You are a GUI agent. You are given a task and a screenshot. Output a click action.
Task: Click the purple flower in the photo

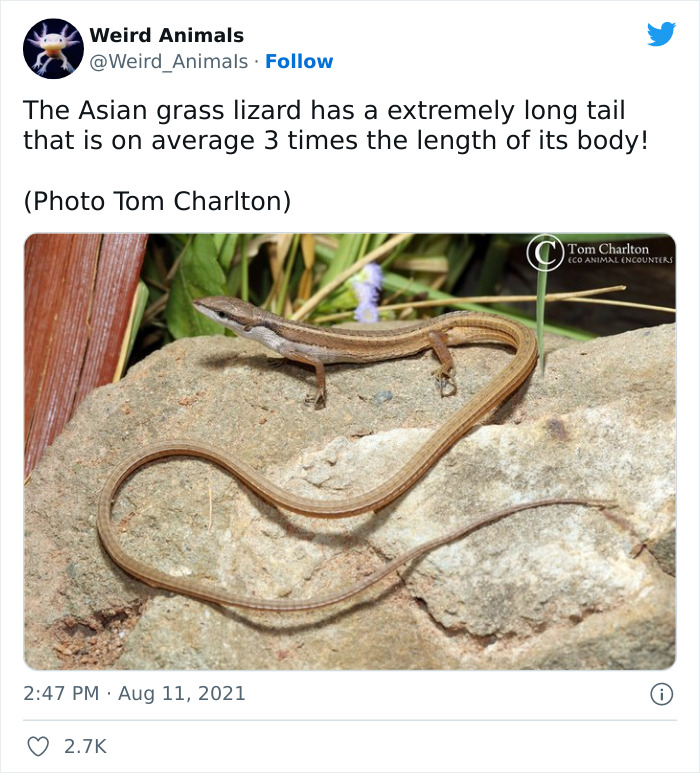pos(367,290)
